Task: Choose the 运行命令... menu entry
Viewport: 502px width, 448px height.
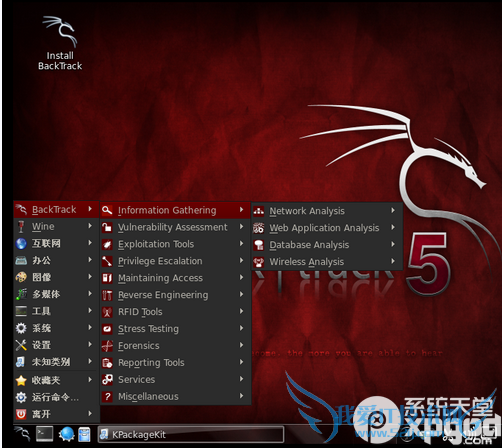Action: [x=56, y=397]
